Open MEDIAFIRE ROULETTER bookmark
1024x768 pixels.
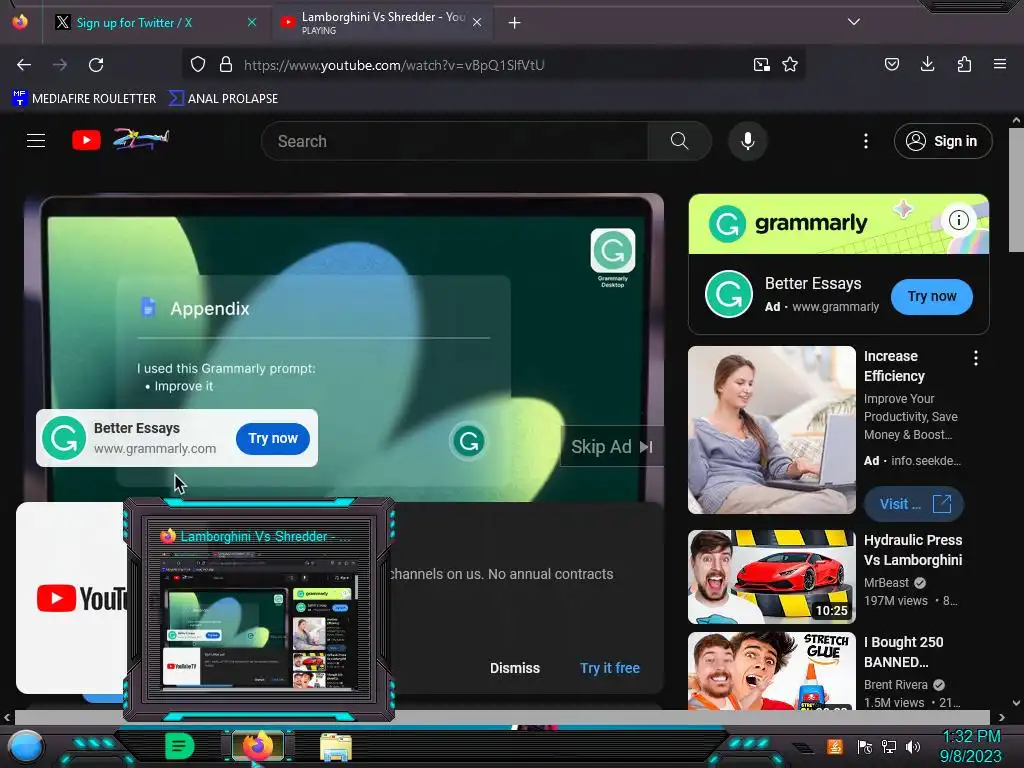pos(84,99)
